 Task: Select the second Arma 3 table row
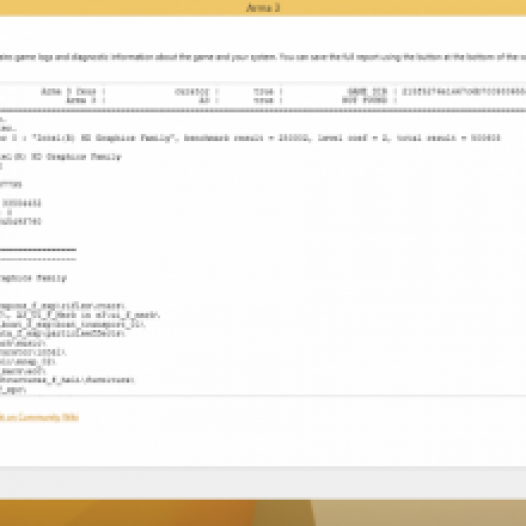pos(263,100)
